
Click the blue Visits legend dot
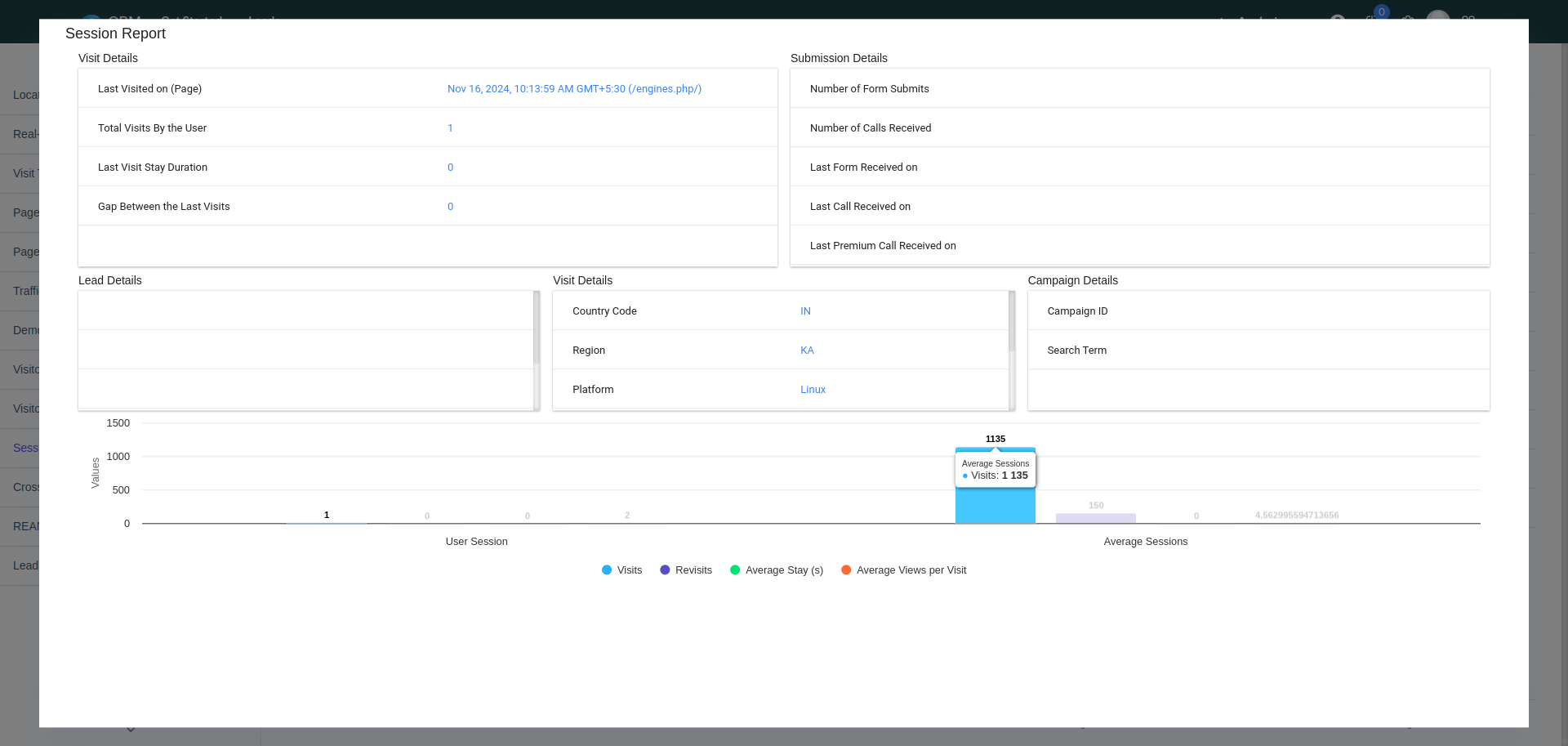click(607, 570)
